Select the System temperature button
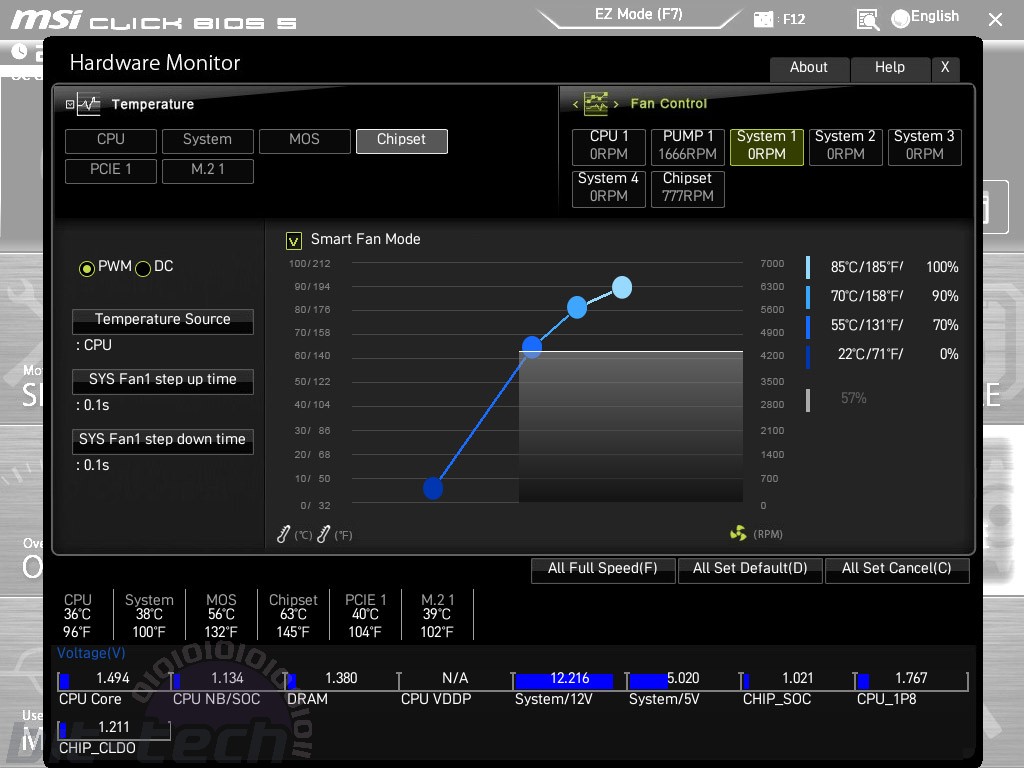 [x=208, y=140]
